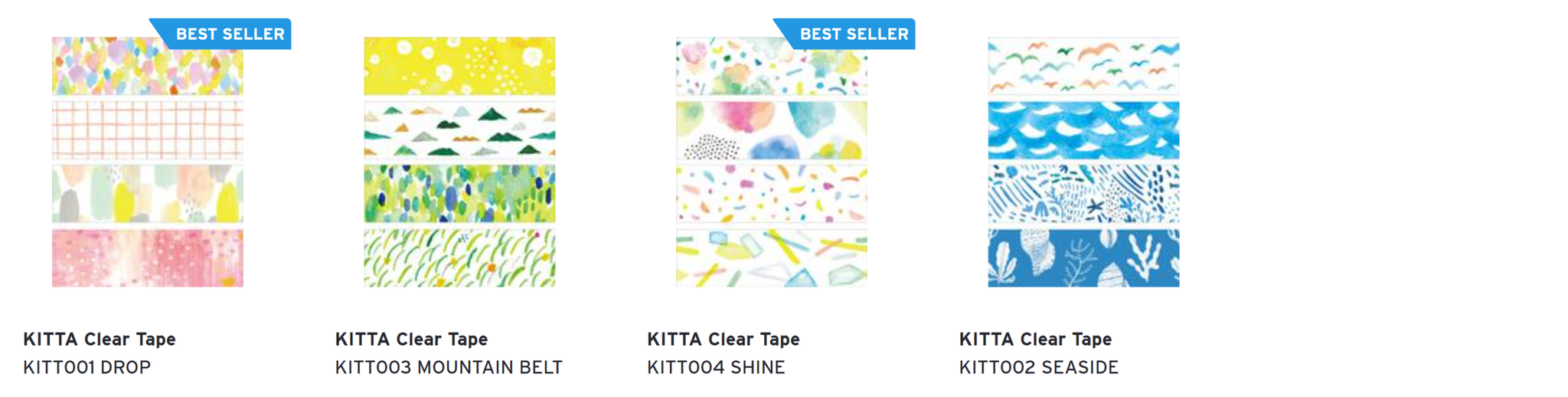This screenshot has width=1568, height=397.
Task: Select the blue wave tape strip in SEASIDE
Action: click(x=1083, y=130)
